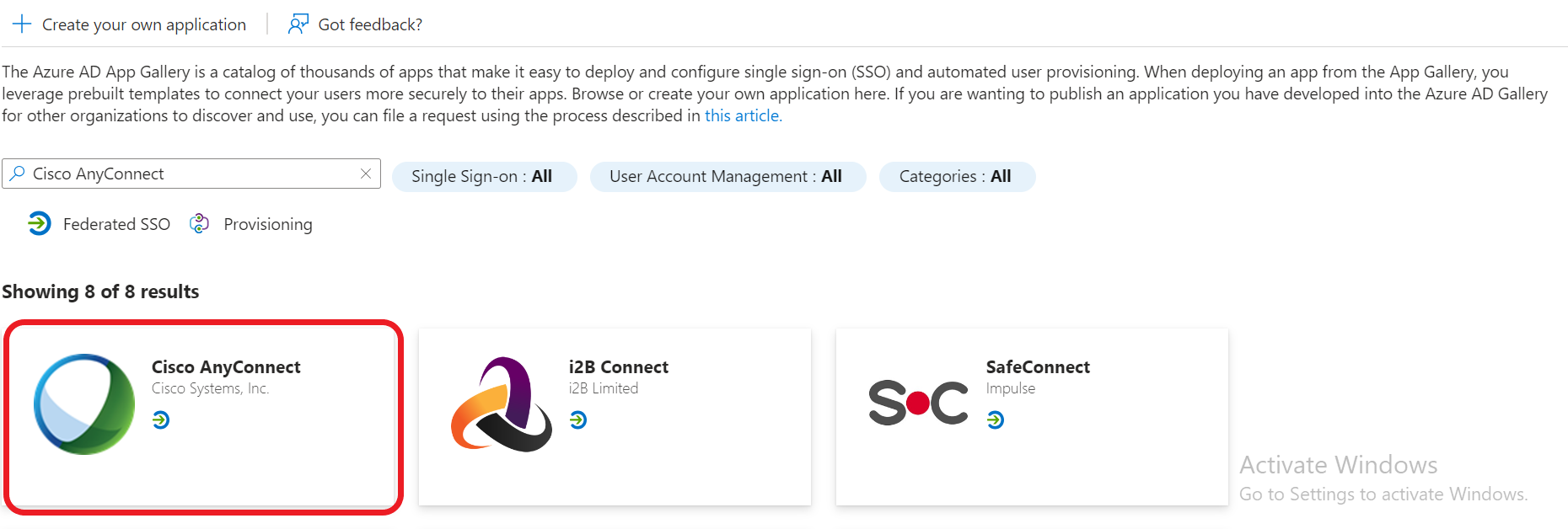Click the Provisioning cycle icon
This screenshot has width=1568, height=529.
[x=199, y=223]
